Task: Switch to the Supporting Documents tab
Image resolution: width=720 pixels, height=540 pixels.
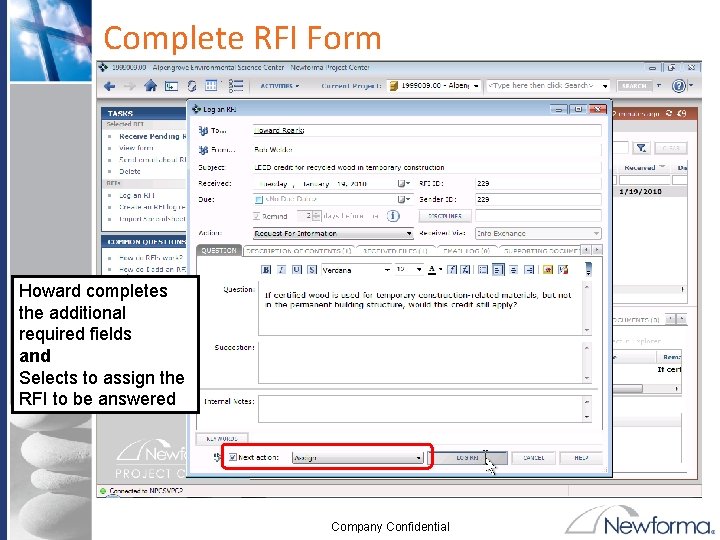Action: coord(539,251)
